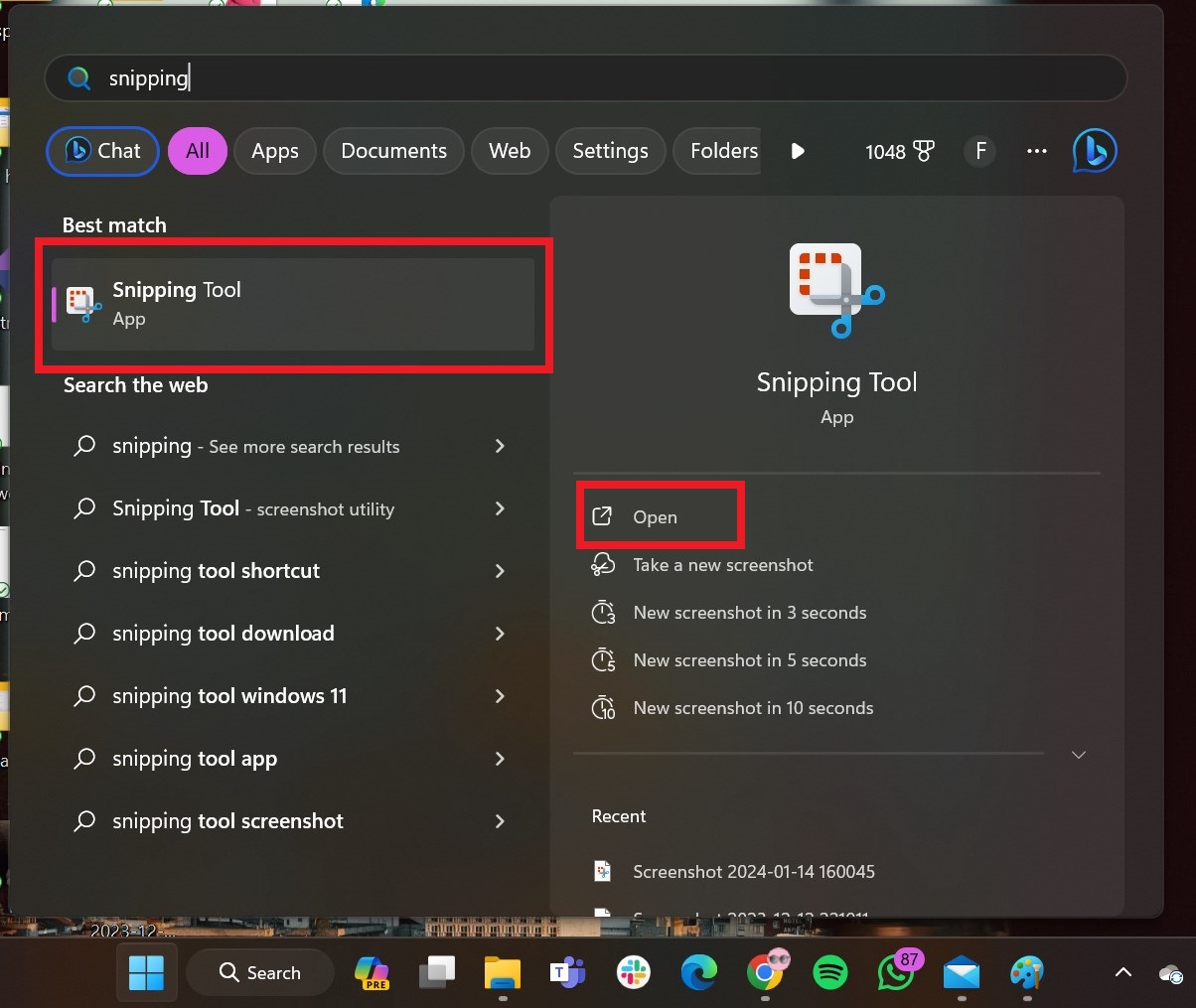Screen dimensions: 1196x1008
Task: Switch to the Documents filter tab
Action: (393, 151)
